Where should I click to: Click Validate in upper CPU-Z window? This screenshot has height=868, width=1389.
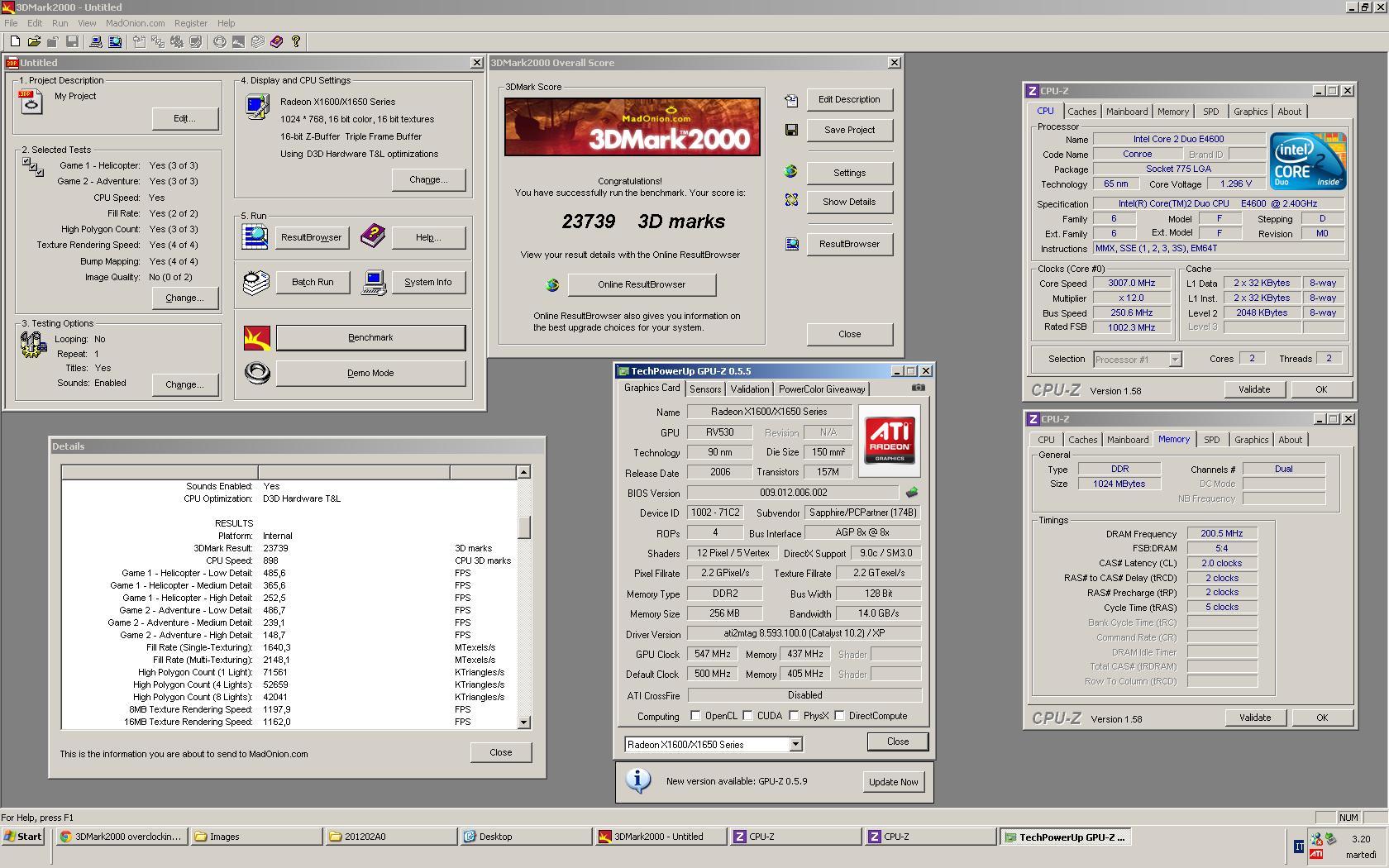1254,389
